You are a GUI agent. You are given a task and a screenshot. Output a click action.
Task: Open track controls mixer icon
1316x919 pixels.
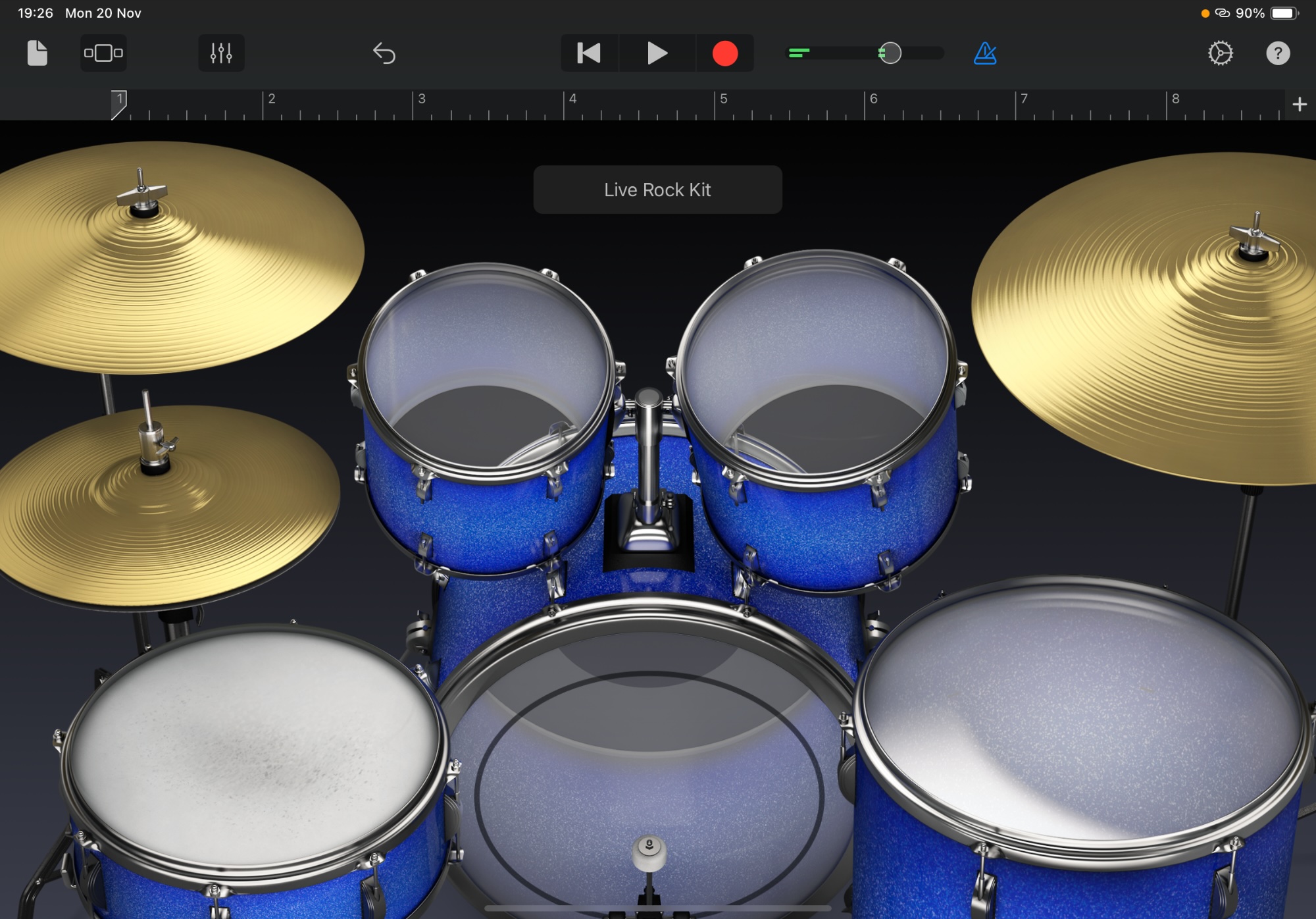pos(221,53)
